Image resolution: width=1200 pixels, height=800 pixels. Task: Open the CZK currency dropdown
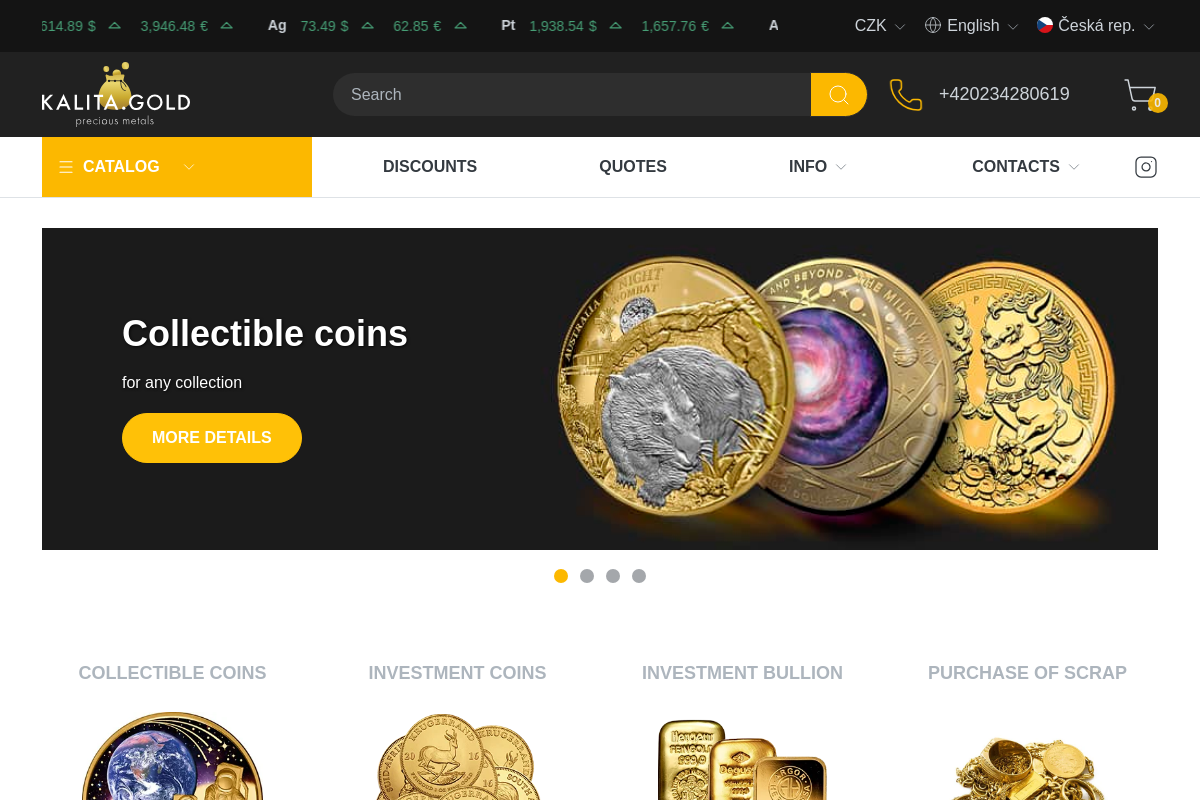[880, 26]
